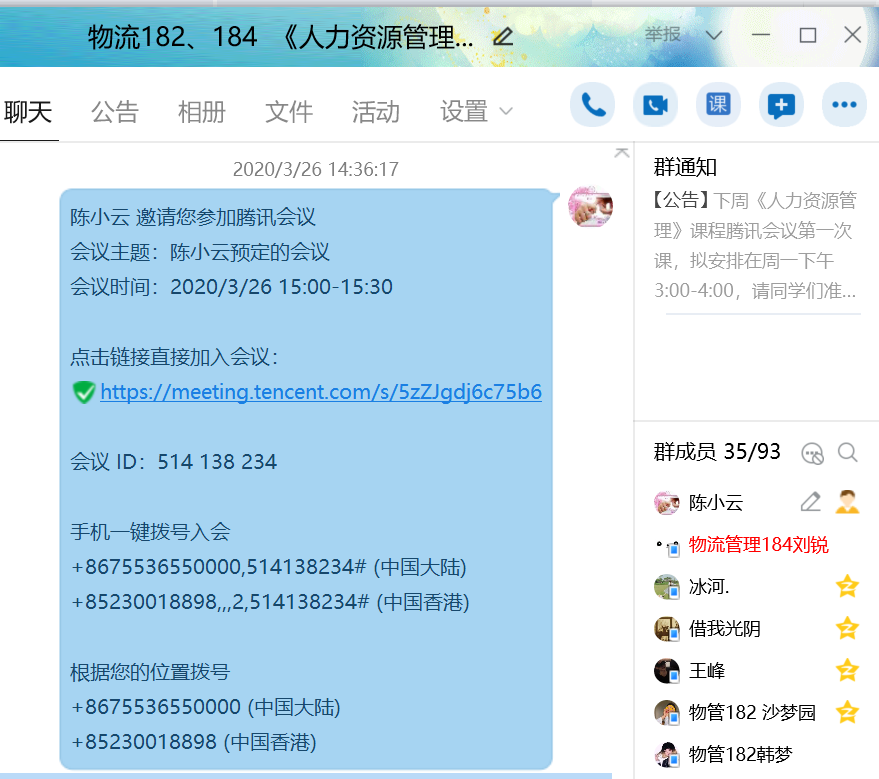Image resolution: width=879 pixels, height=779 pixels.
Task: Click 会议主题:陈小云预定的会议 line
Action: coord(200,252)
